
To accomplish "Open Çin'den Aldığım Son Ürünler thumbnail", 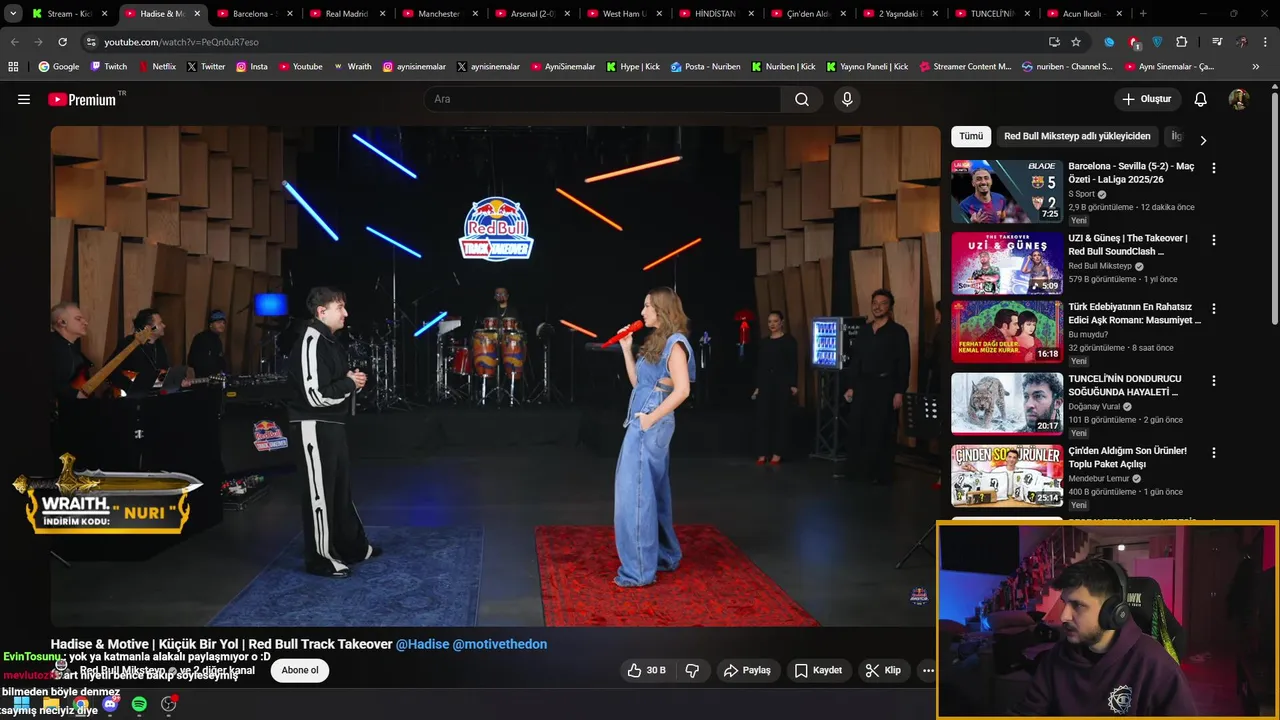I will click(x=1006, y=475).
